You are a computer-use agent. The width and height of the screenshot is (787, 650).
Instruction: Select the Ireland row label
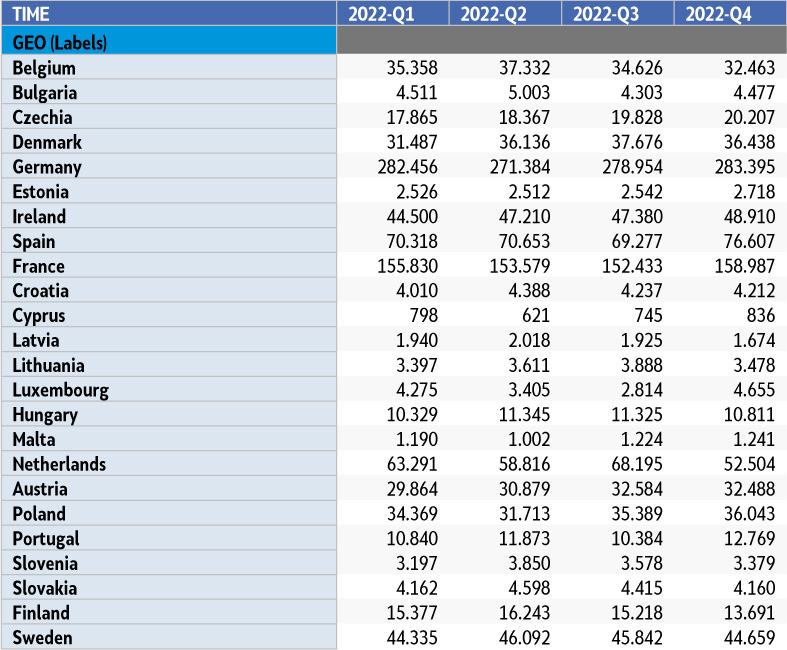point(40,217)
